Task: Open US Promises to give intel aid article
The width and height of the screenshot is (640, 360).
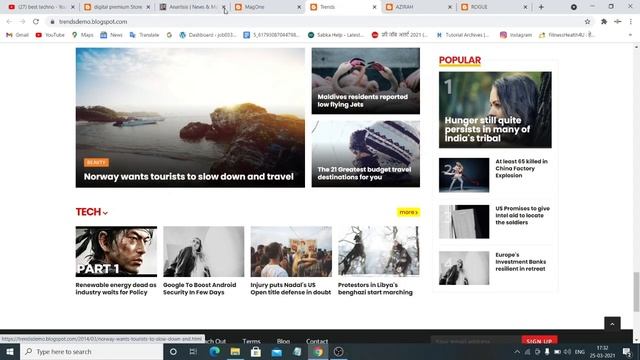Action: 522,215
